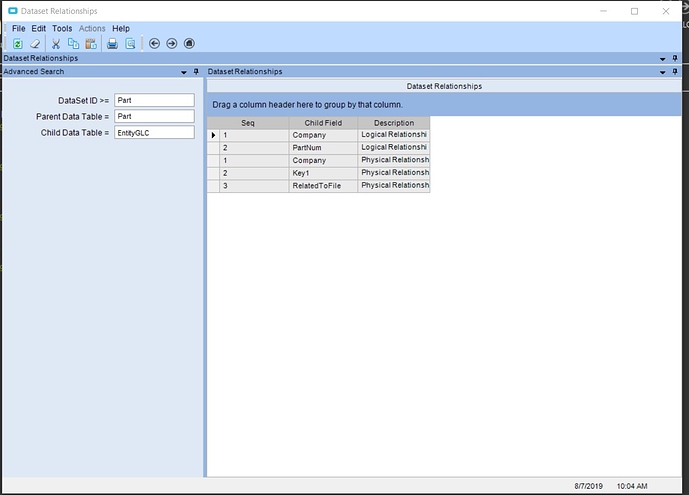Pin the right Dataset Relationships panel

pos(675,72)
